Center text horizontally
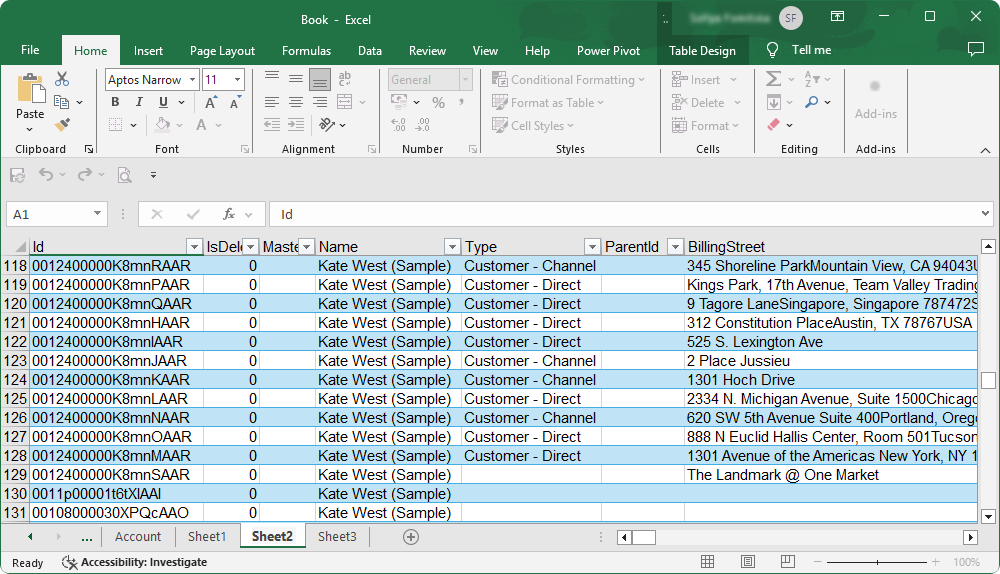The image size is (1000, 574). pos(295,102)
